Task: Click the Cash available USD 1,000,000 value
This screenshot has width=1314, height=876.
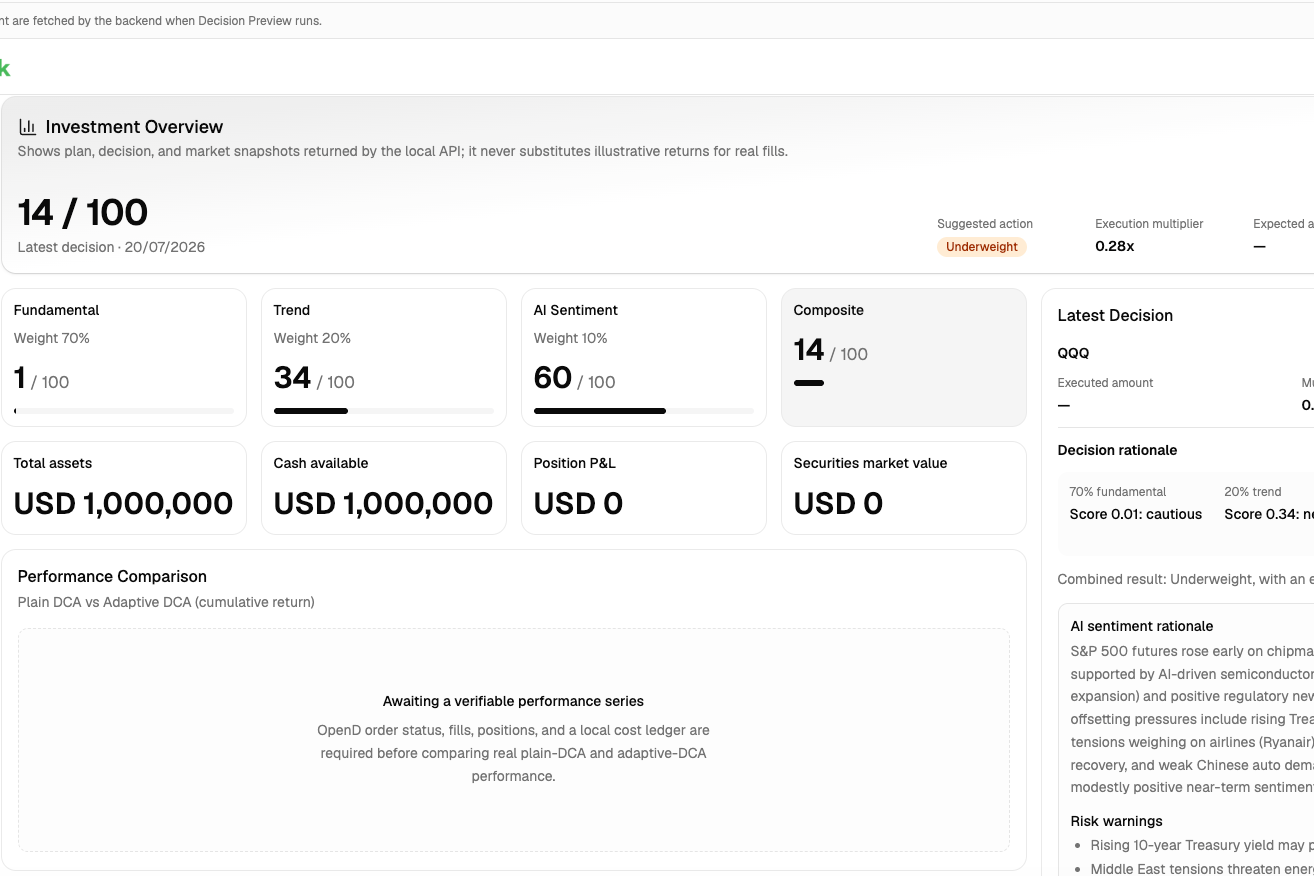Action: pos(384,503)
